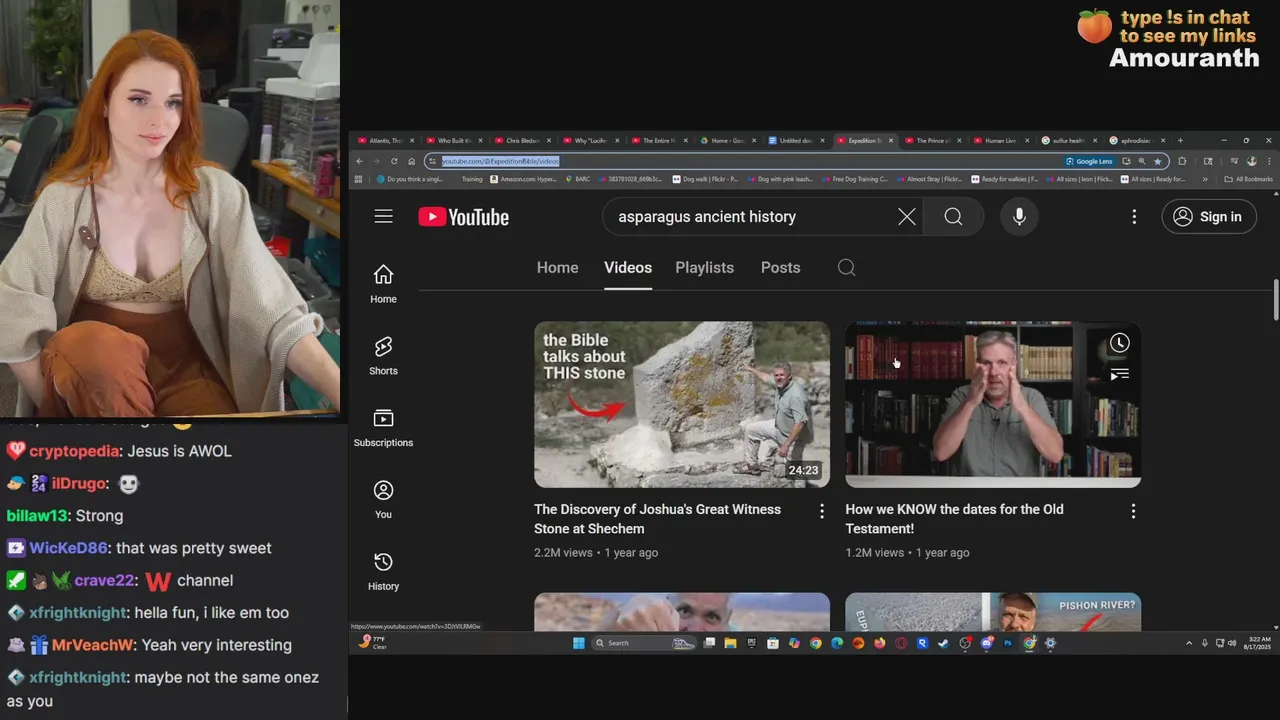Bookmark this page with the star icon
The height and width of the screenshot is (720, 1280).
(x=1157, y=161)
